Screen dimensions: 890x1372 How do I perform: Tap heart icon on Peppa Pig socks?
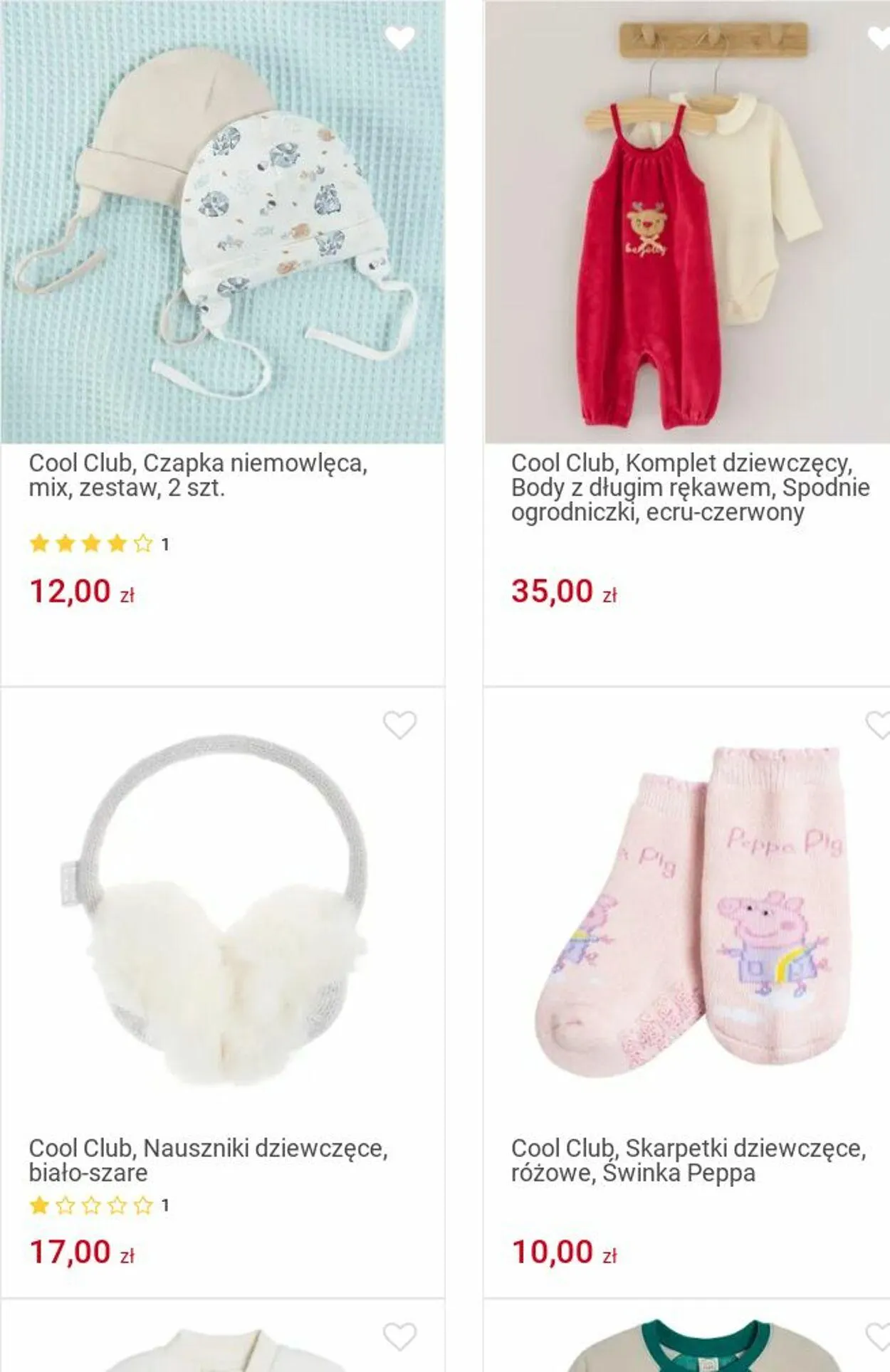879,725
